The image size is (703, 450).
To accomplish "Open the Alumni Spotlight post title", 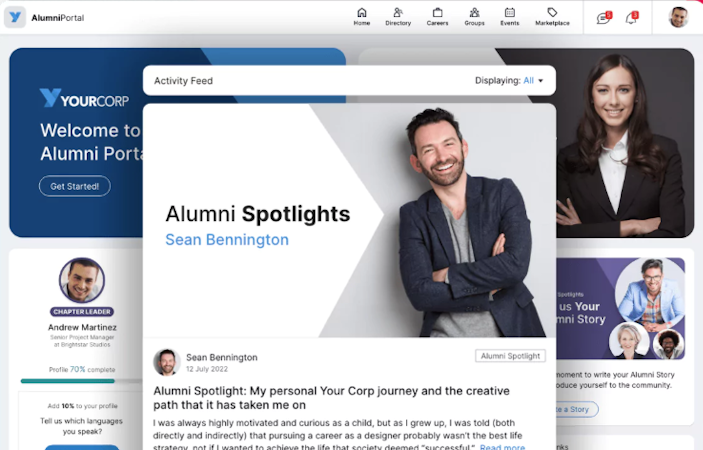I will tap(331, 398).
